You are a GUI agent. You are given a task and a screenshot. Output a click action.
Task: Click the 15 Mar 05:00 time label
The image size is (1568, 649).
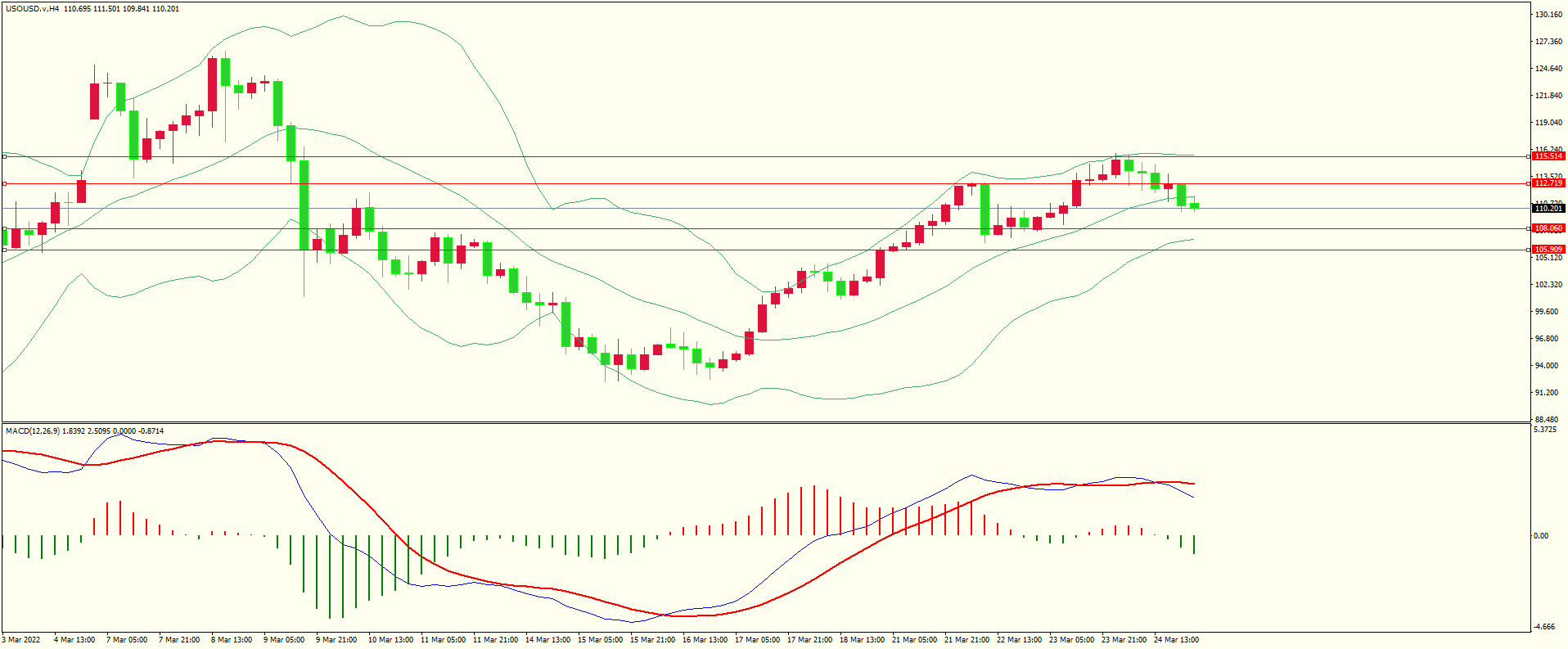pos(600,640)
